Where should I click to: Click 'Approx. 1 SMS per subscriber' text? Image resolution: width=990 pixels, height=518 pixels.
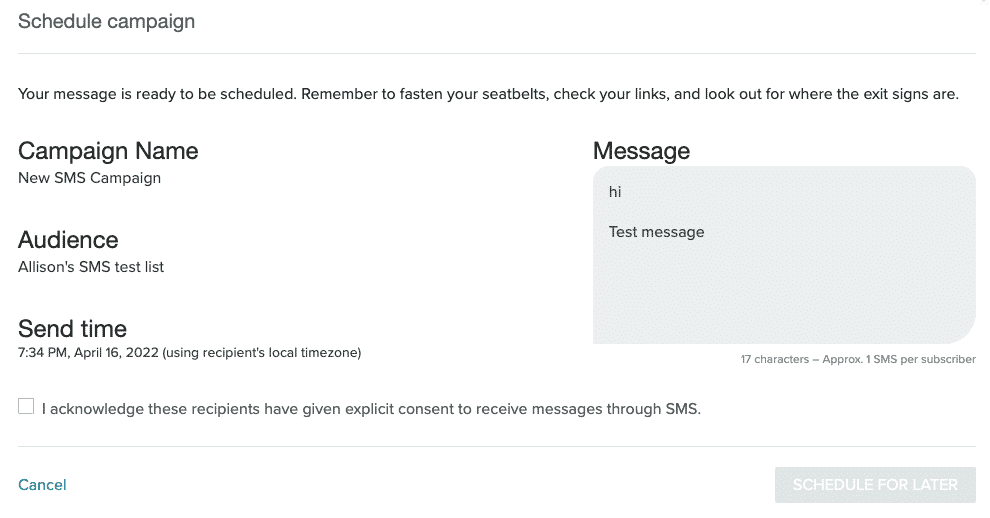tap(899, 359)
